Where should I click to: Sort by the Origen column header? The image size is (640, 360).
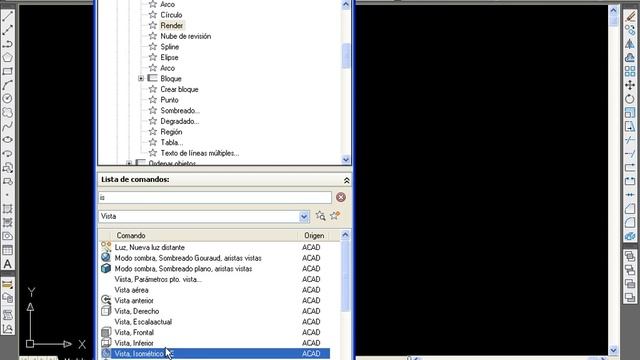[314, 236]
